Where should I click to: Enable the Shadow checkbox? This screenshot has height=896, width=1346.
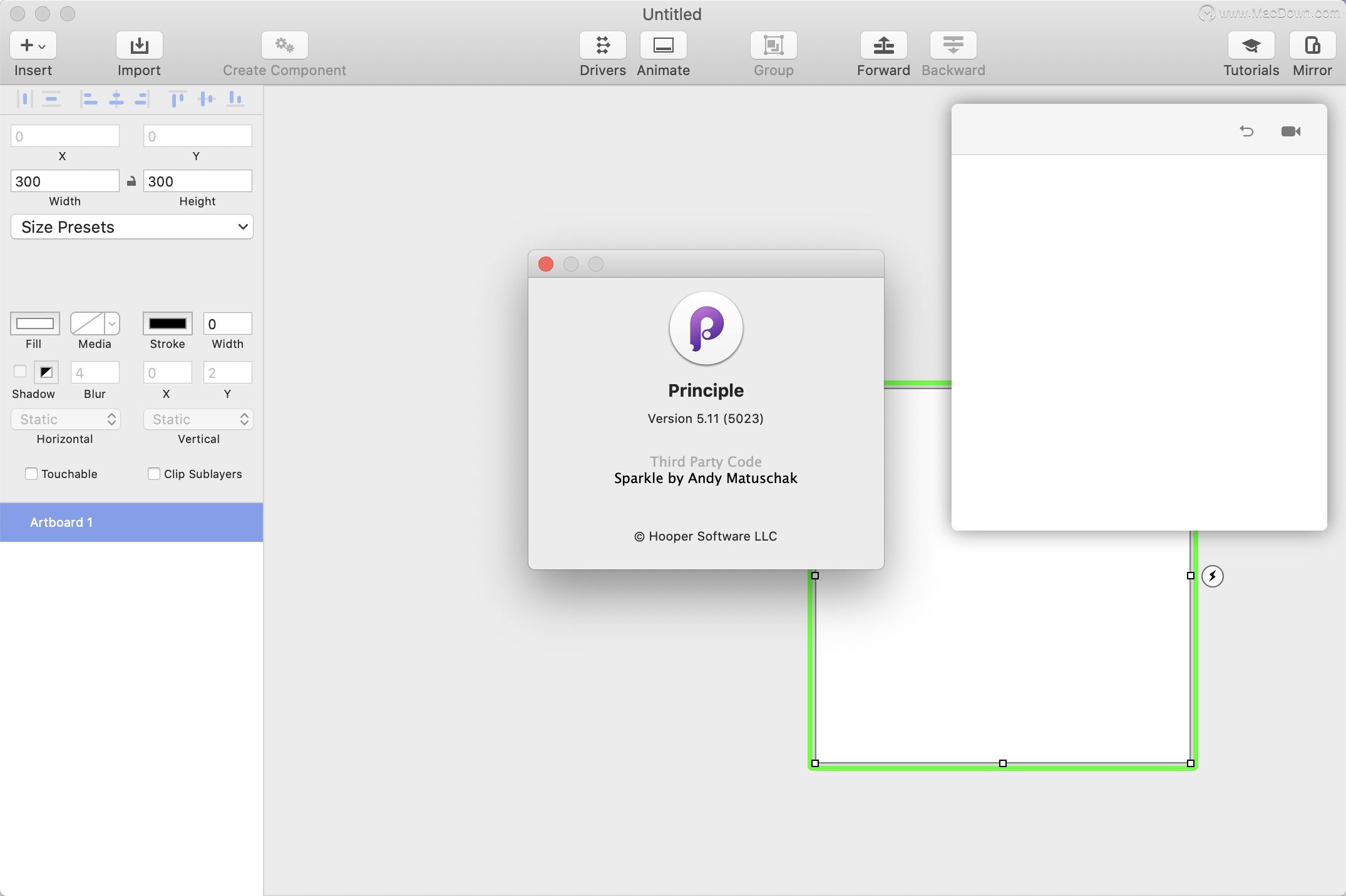(20, 371)
